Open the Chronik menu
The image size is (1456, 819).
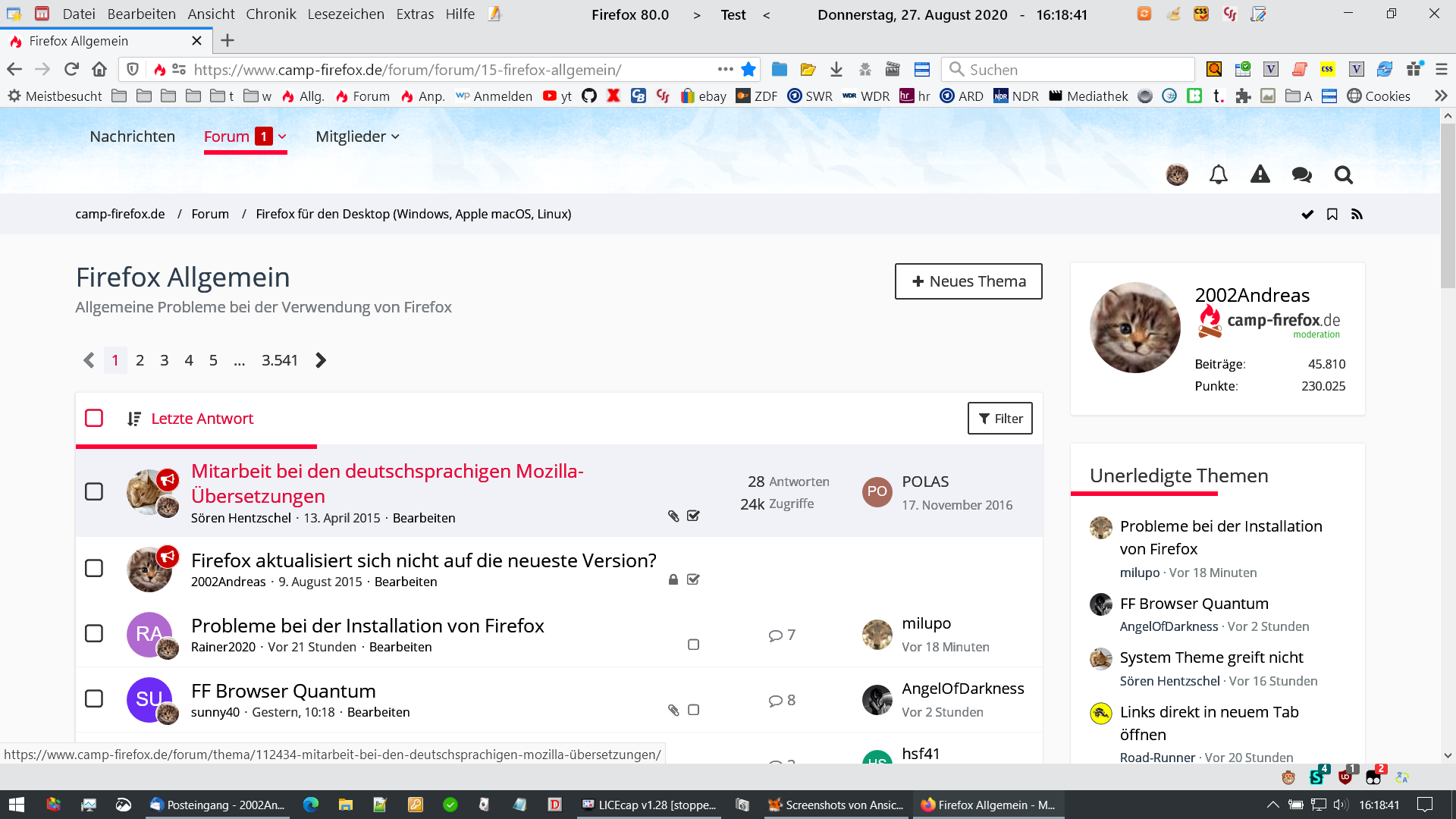[x=271, y=14]
